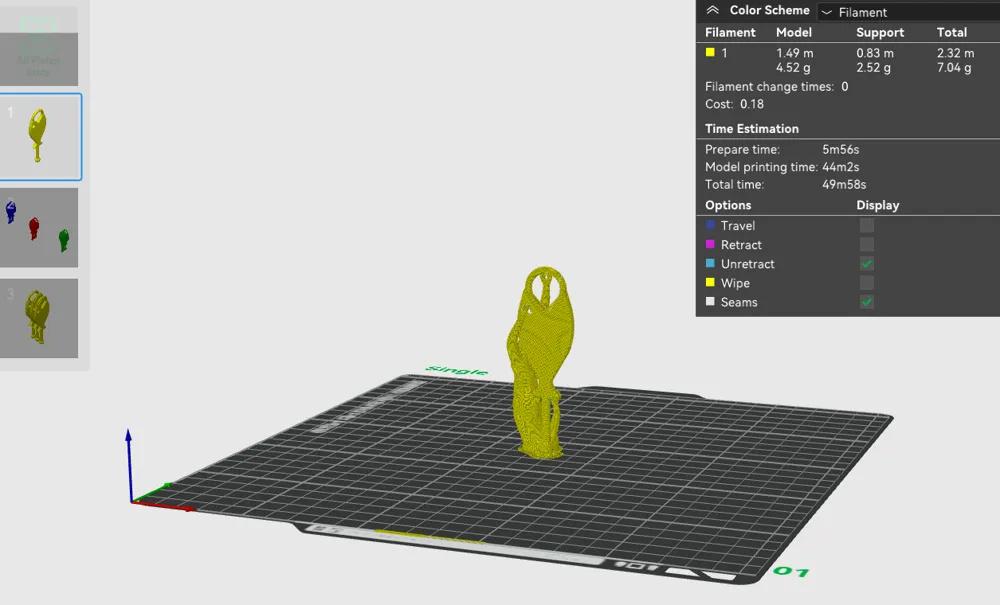The height and width of the screenshot is (605, 1000).
Task: Uncheck the Seams display checkbox
Action: [866, 301]
